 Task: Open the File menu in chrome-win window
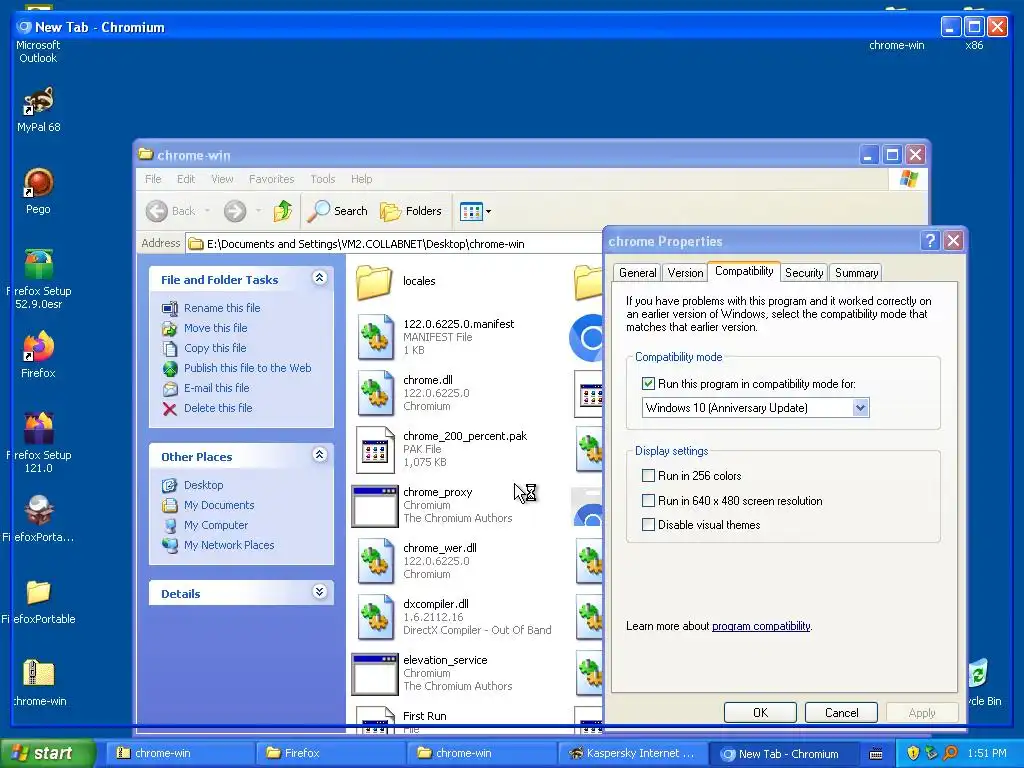(153, 179)
